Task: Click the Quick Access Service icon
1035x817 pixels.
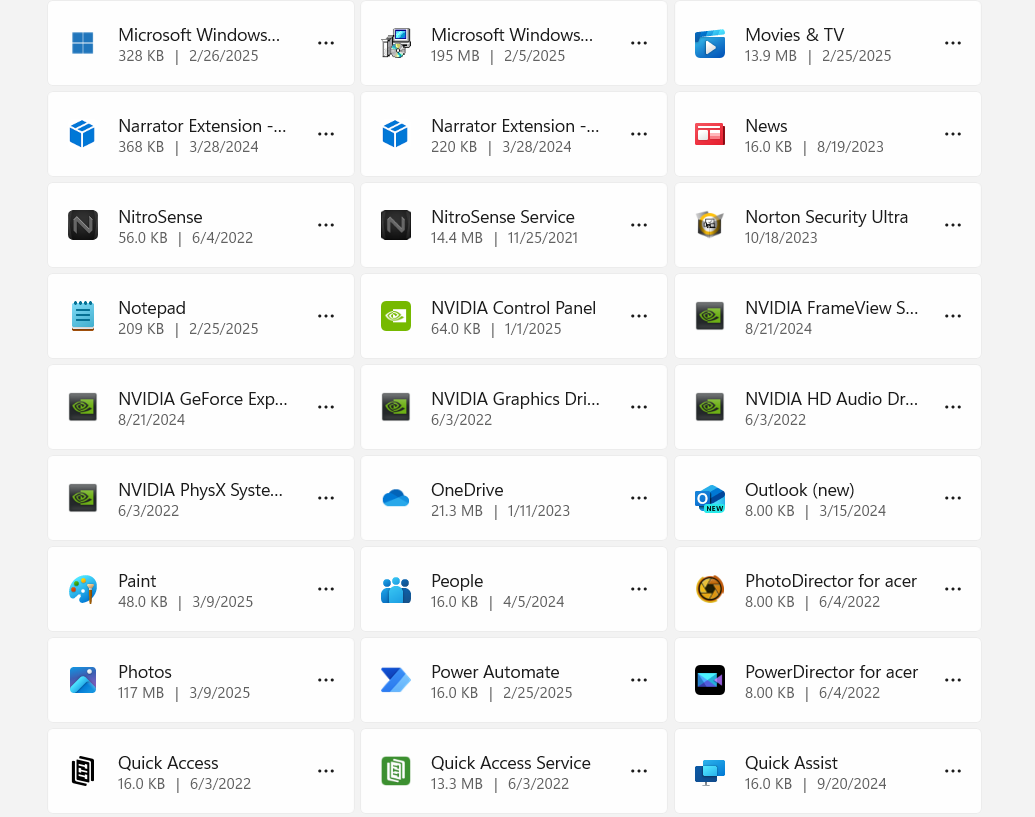Action: (x=396, y=771)
